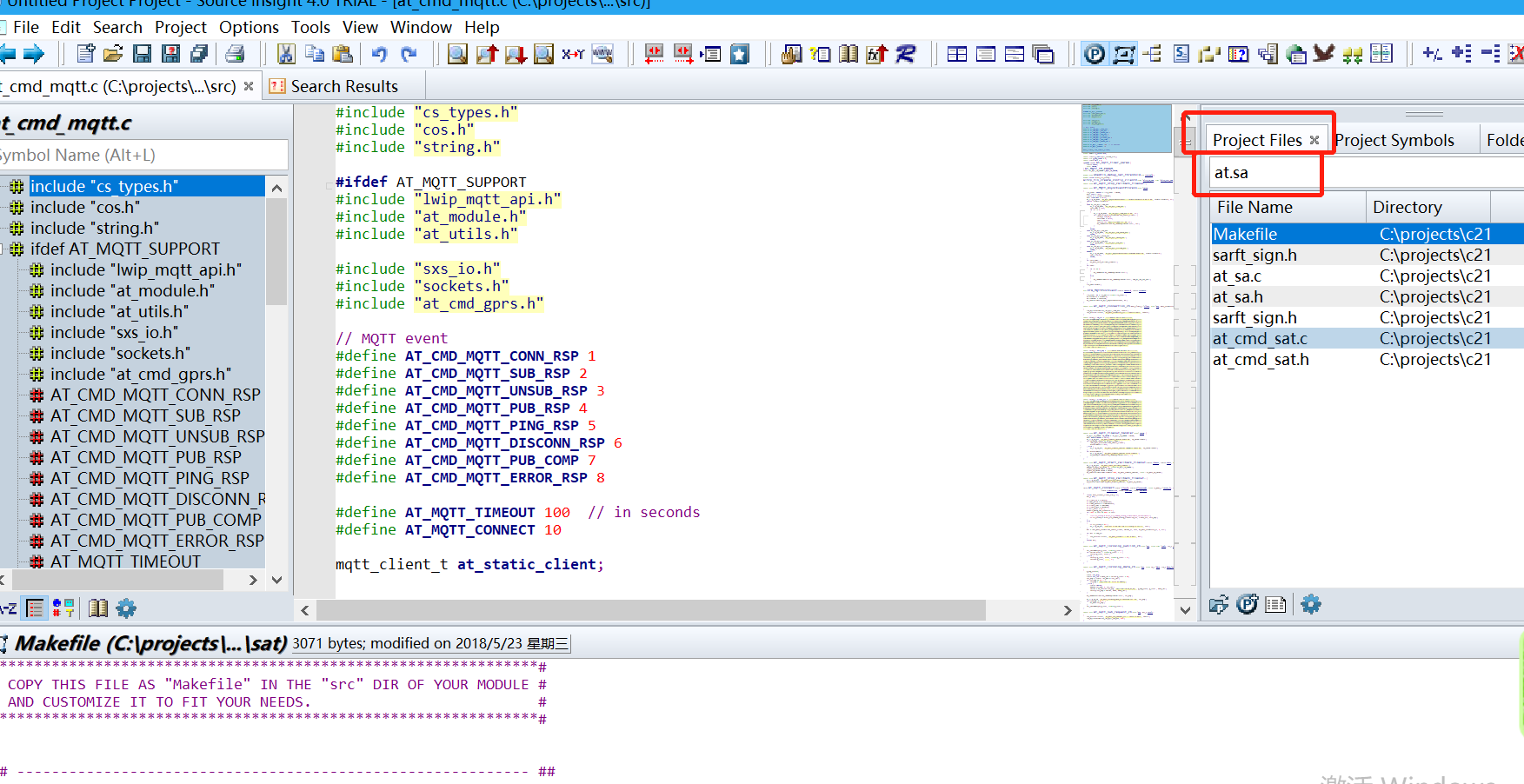The width and height of the screenshot is (1524, 784).
Task: Switch to the Search Results tab
Action: [x=343, y=86]
